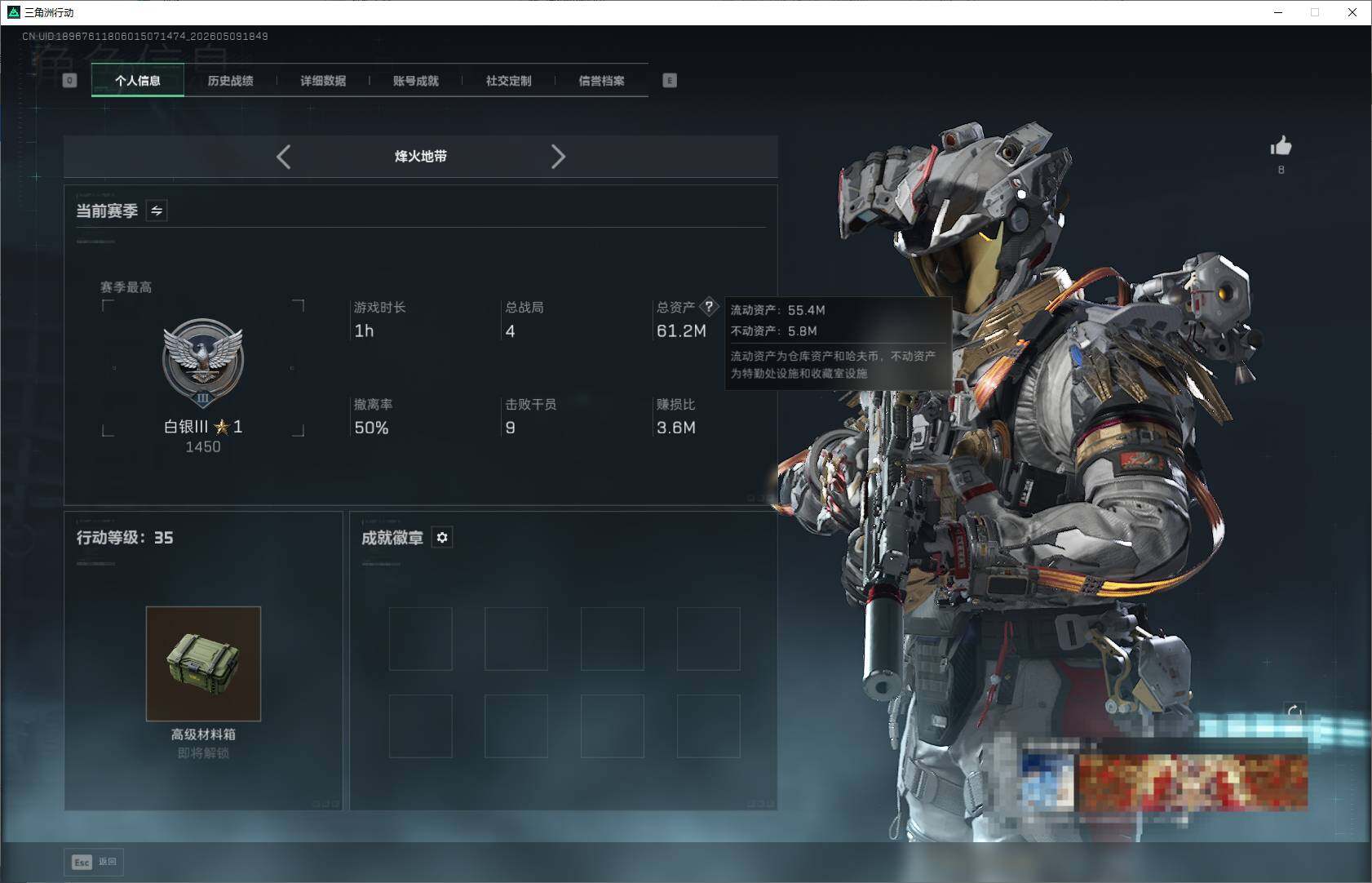Screen dimensions: 1372x883
Task: Go to next game mode arrow
Action: pyautogui.click(x=558, y=157)
